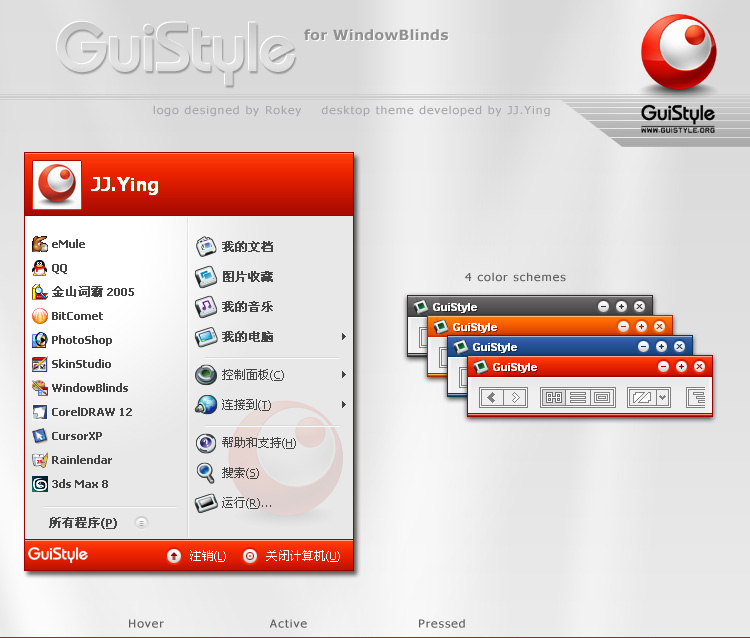Minimize the red GuiStyle window
Image resolution: width=750 pixels, height=638 pixels.
pos(663,367)
